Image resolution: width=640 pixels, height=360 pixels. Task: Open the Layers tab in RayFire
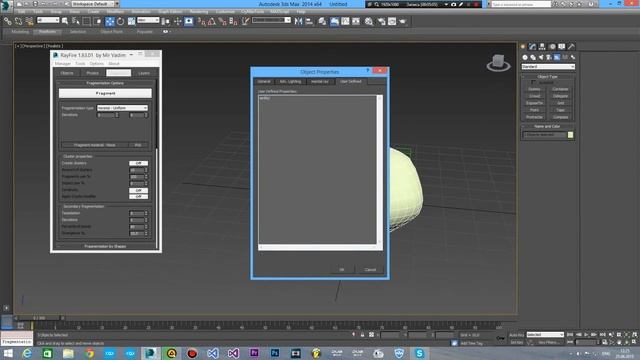point(144,73)
